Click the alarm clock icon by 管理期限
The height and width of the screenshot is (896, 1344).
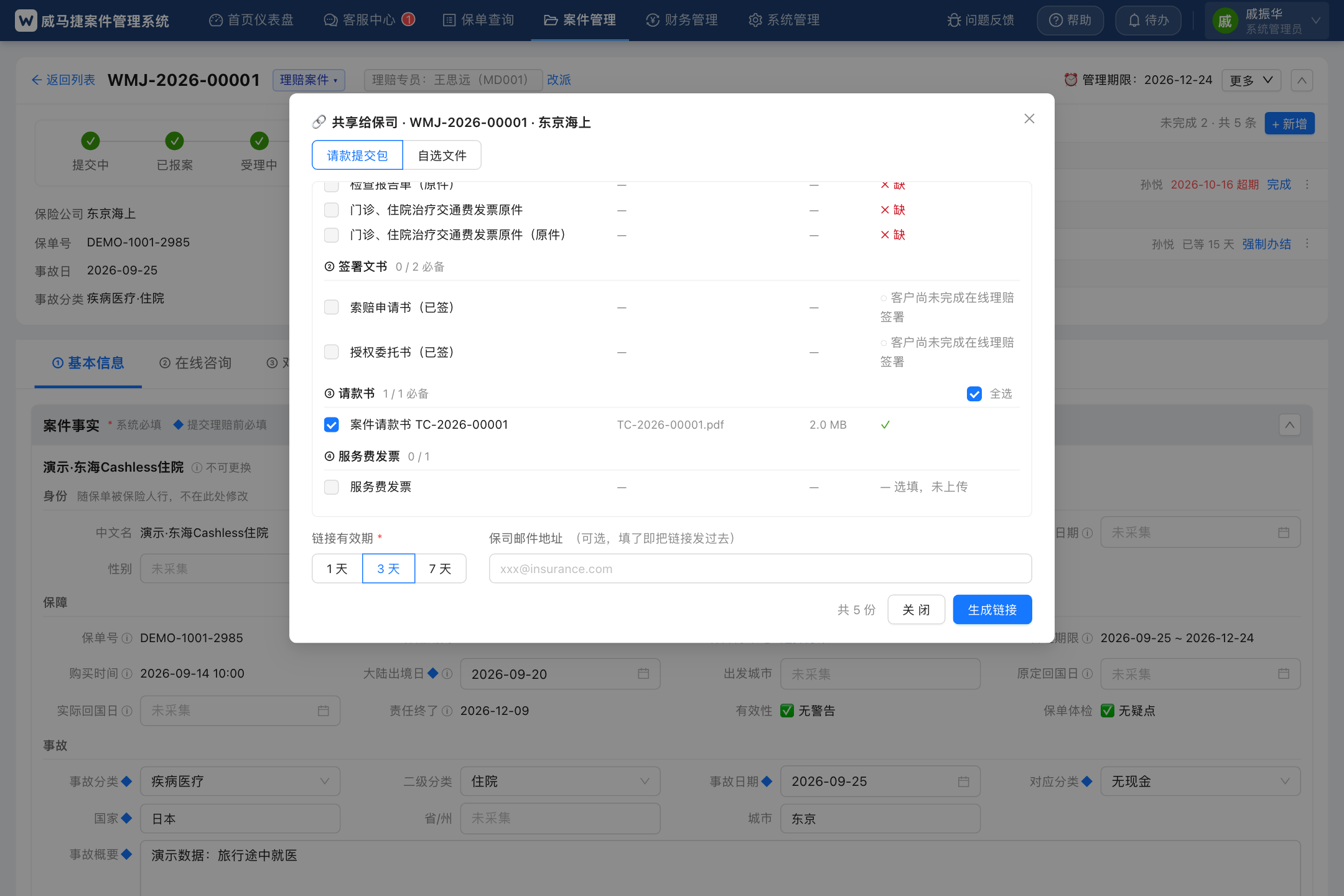point(1071,80)
